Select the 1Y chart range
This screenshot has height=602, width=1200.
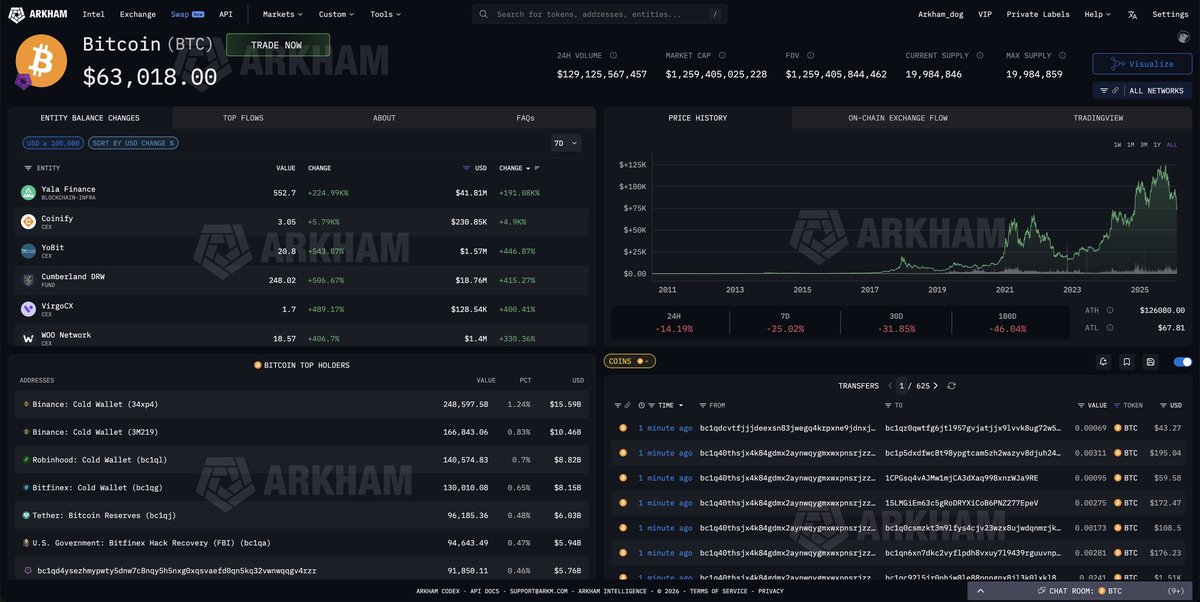pos(1157,145)
